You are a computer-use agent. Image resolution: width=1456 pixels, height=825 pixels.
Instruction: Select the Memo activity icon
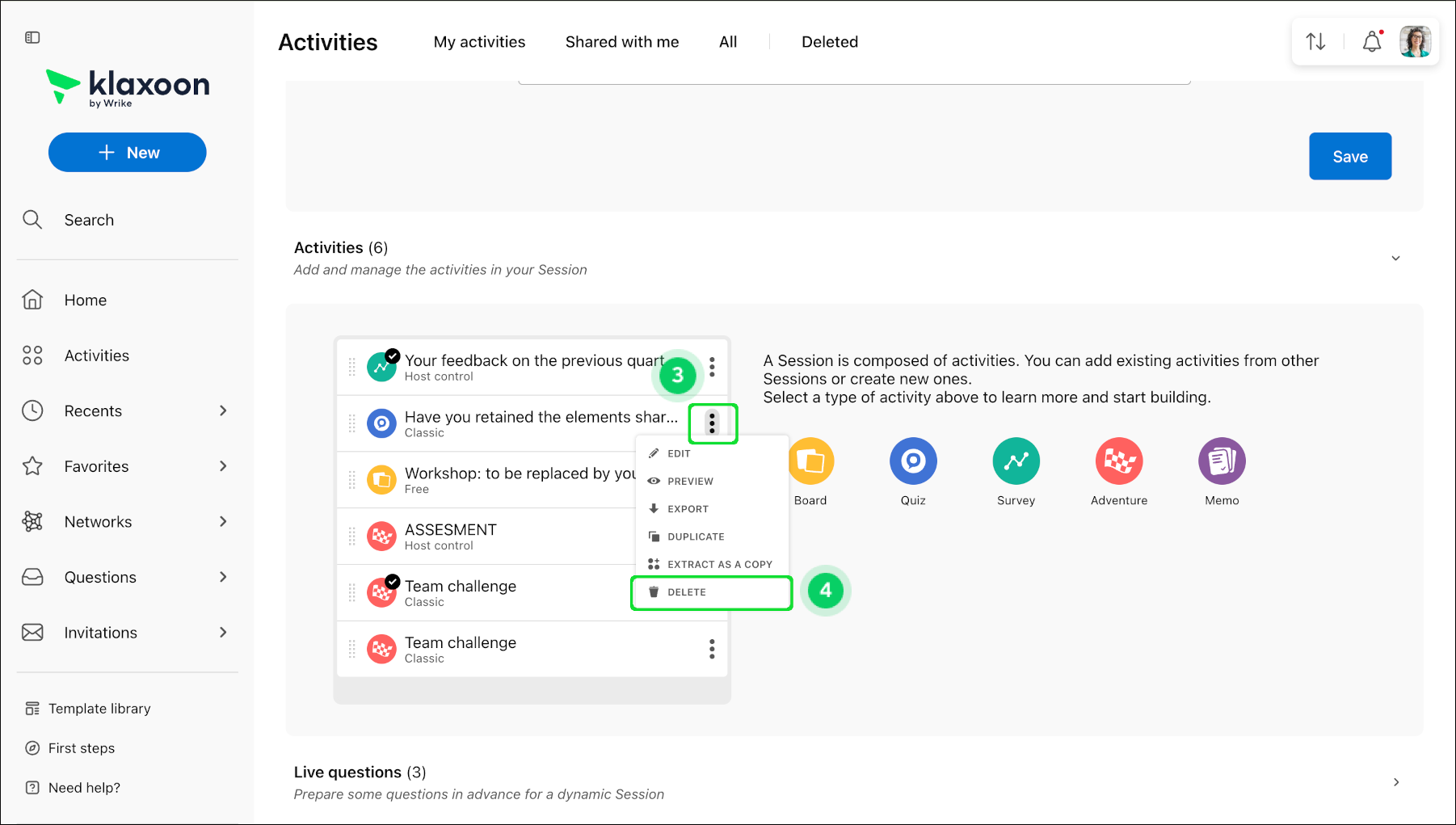(x=1222, y=461)
